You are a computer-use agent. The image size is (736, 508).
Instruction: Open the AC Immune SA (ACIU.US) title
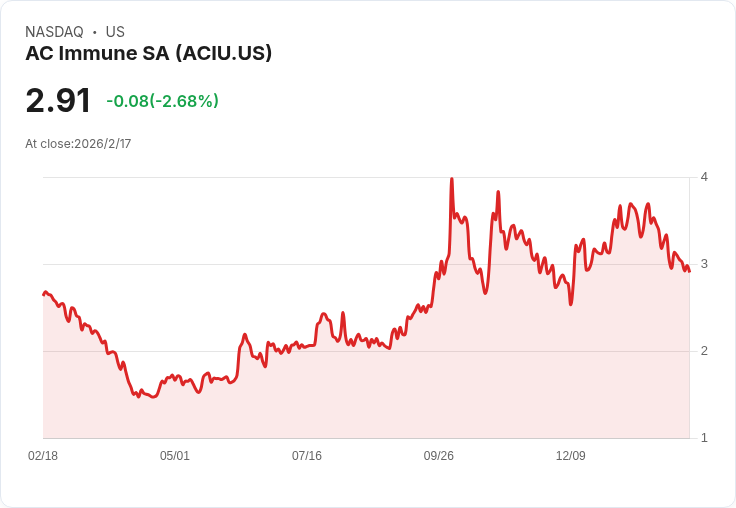point(148,54)
